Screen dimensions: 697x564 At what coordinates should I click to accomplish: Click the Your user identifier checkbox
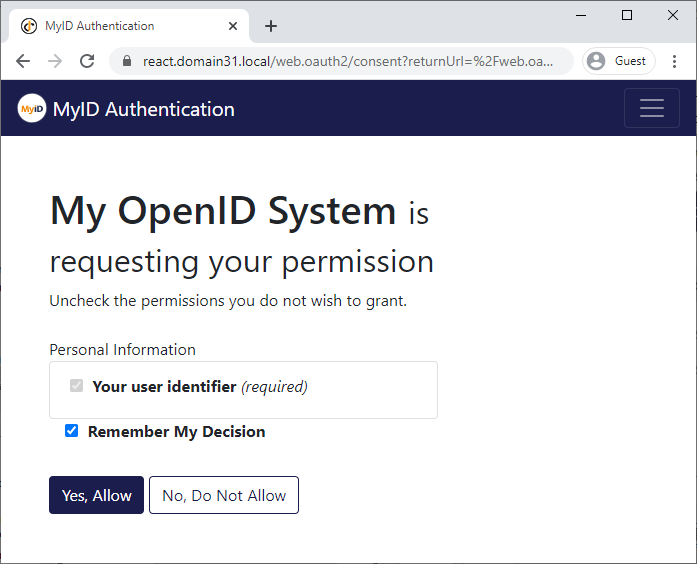point(76,386)
